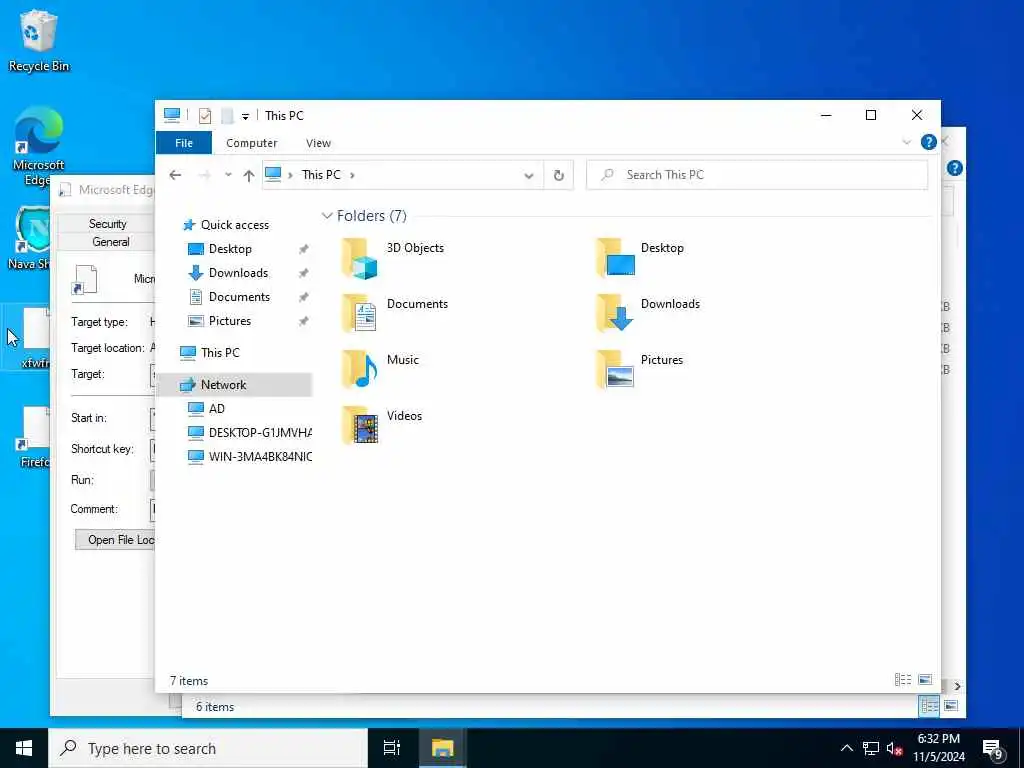Viewport: 1024px width, 768px height.
Task: Open Task View on taskbar
Action: 392,748
